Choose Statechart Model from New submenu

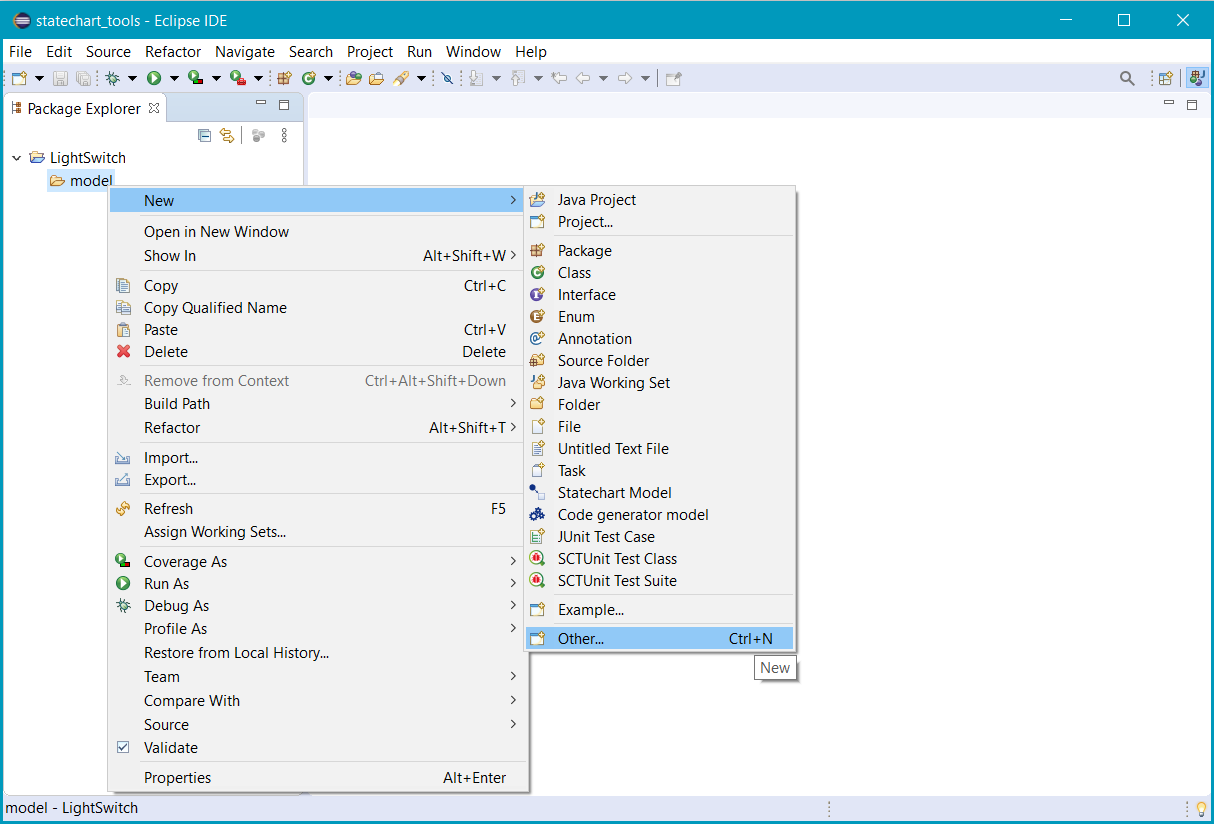pos(659,493)
